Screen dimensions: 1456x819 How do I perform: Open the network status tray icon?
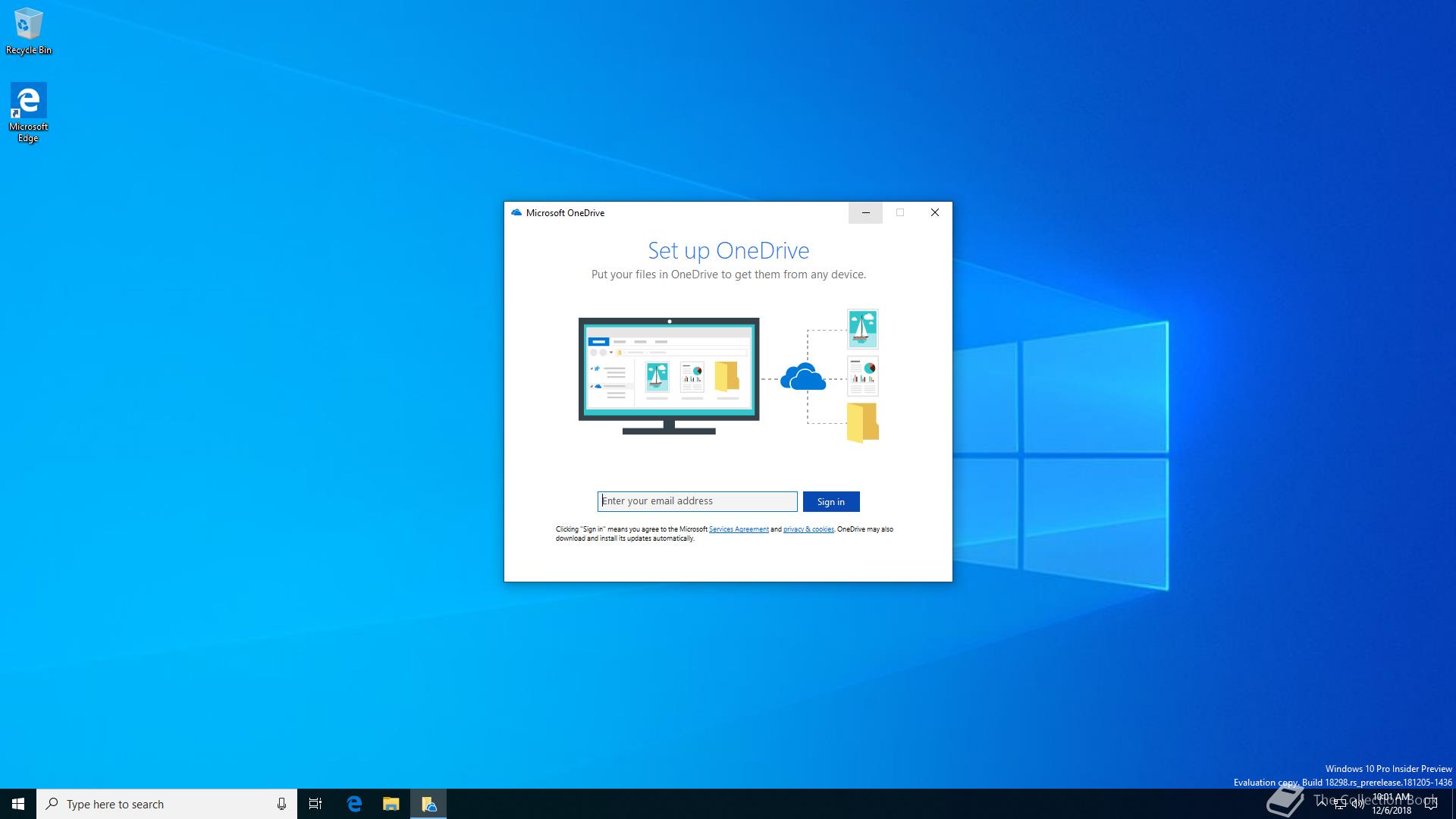(1340, 804)
